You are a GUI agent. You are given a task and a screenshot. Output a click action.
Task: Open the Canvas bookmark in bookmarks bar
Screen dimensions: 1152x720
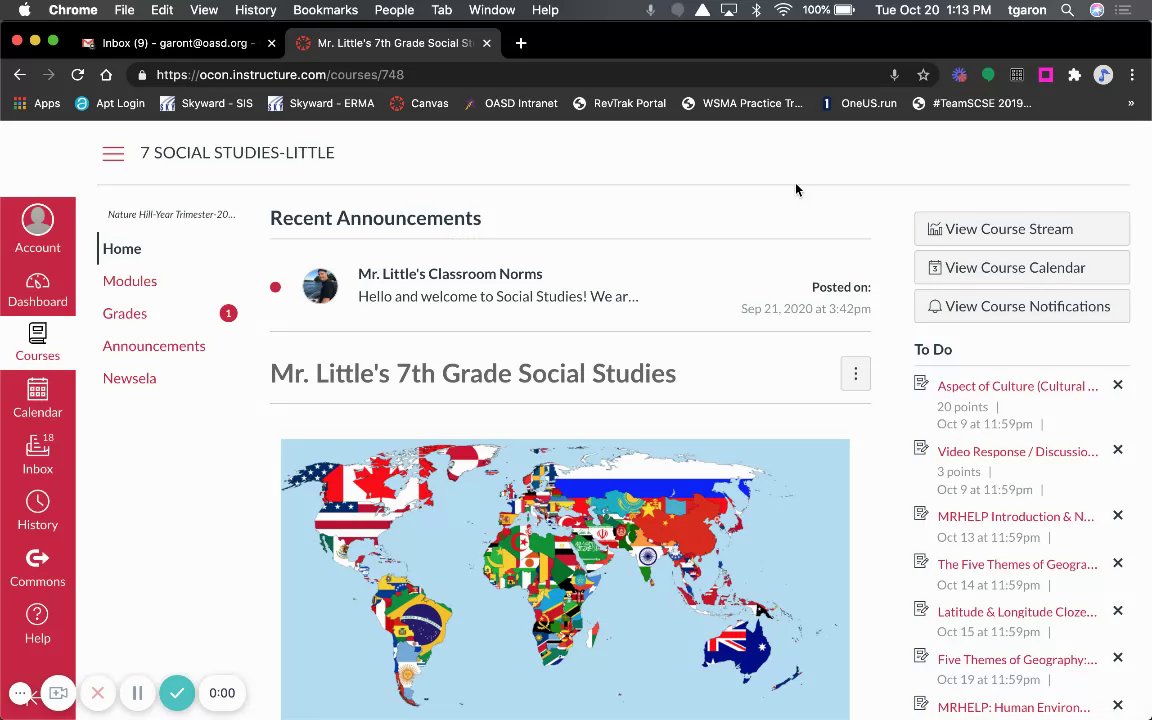(x=419, y=104)
